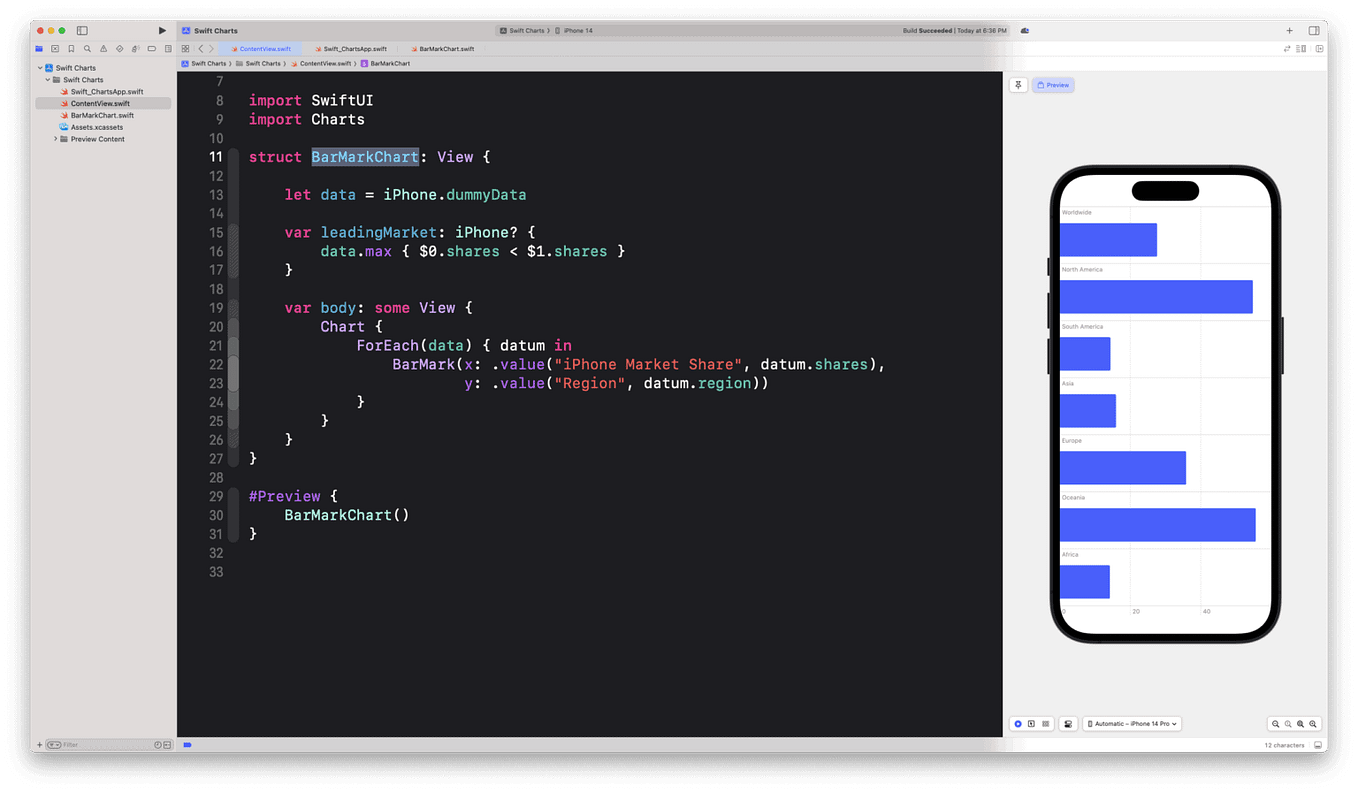Toggle live preview mode at canvas bottom
Screen dimensions: 1358x792
(1018, 723)
